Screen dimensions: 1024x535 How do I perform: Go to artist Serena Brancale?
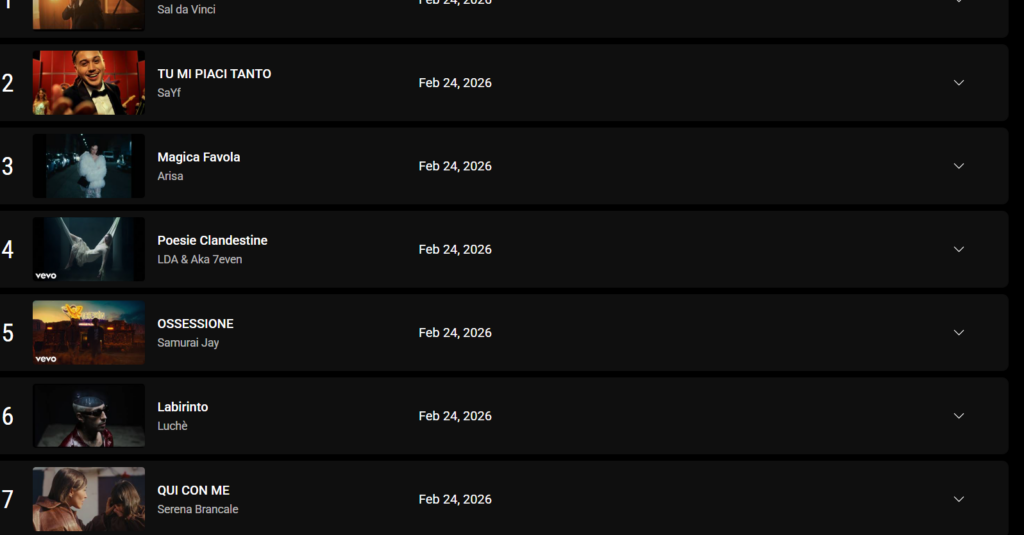click(197, 510)
